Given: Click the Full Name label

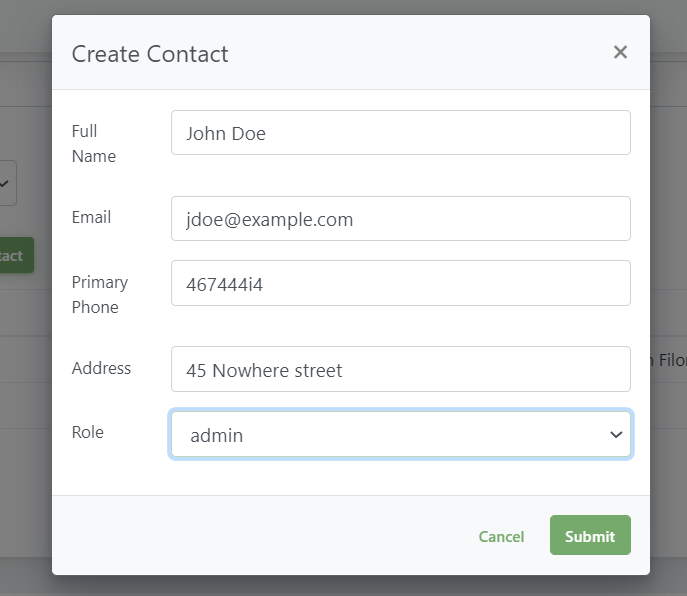Looking at the screenshot, I should click(94, 144).
